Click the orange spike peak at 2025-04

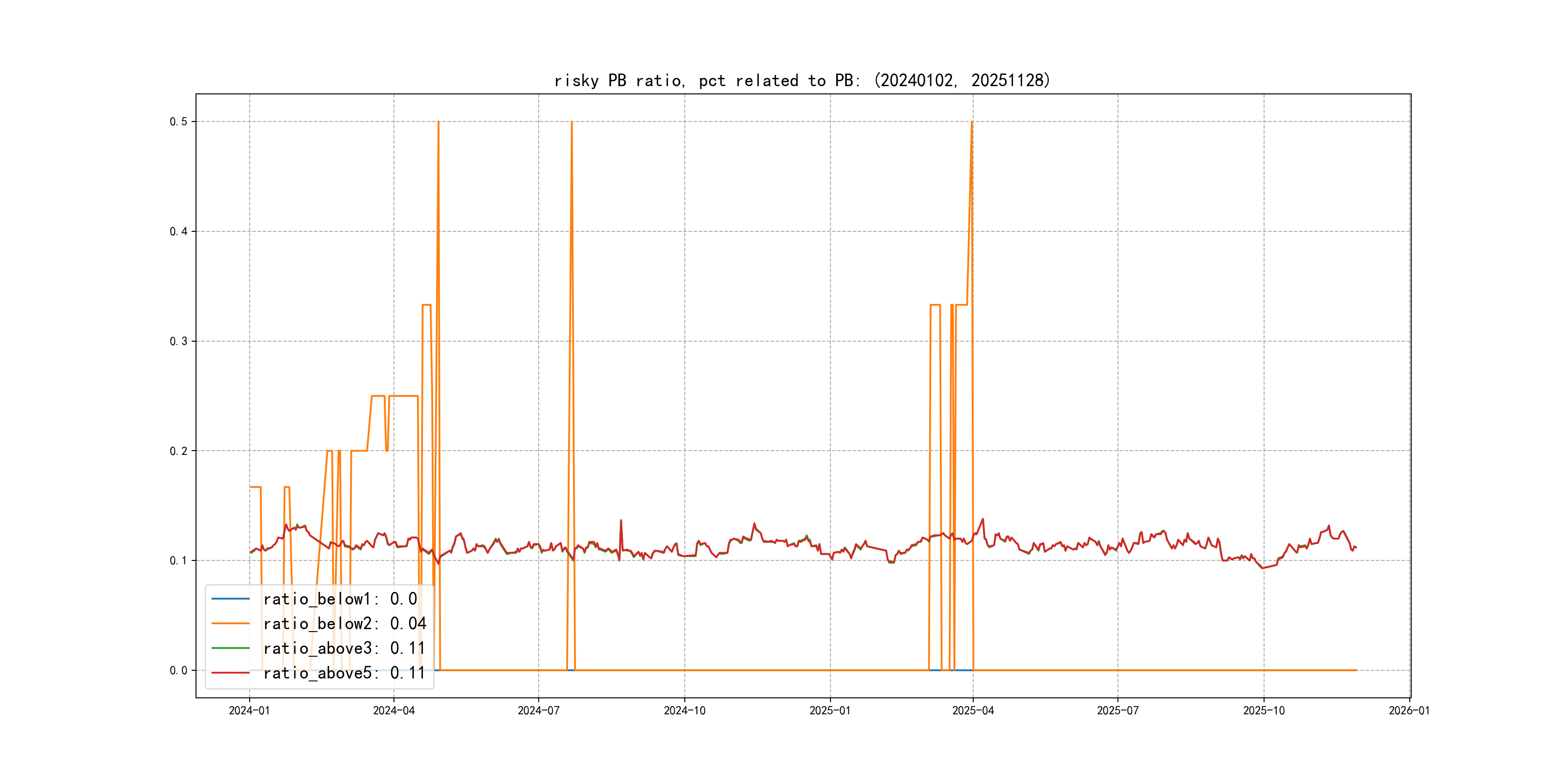coord(972,122)
